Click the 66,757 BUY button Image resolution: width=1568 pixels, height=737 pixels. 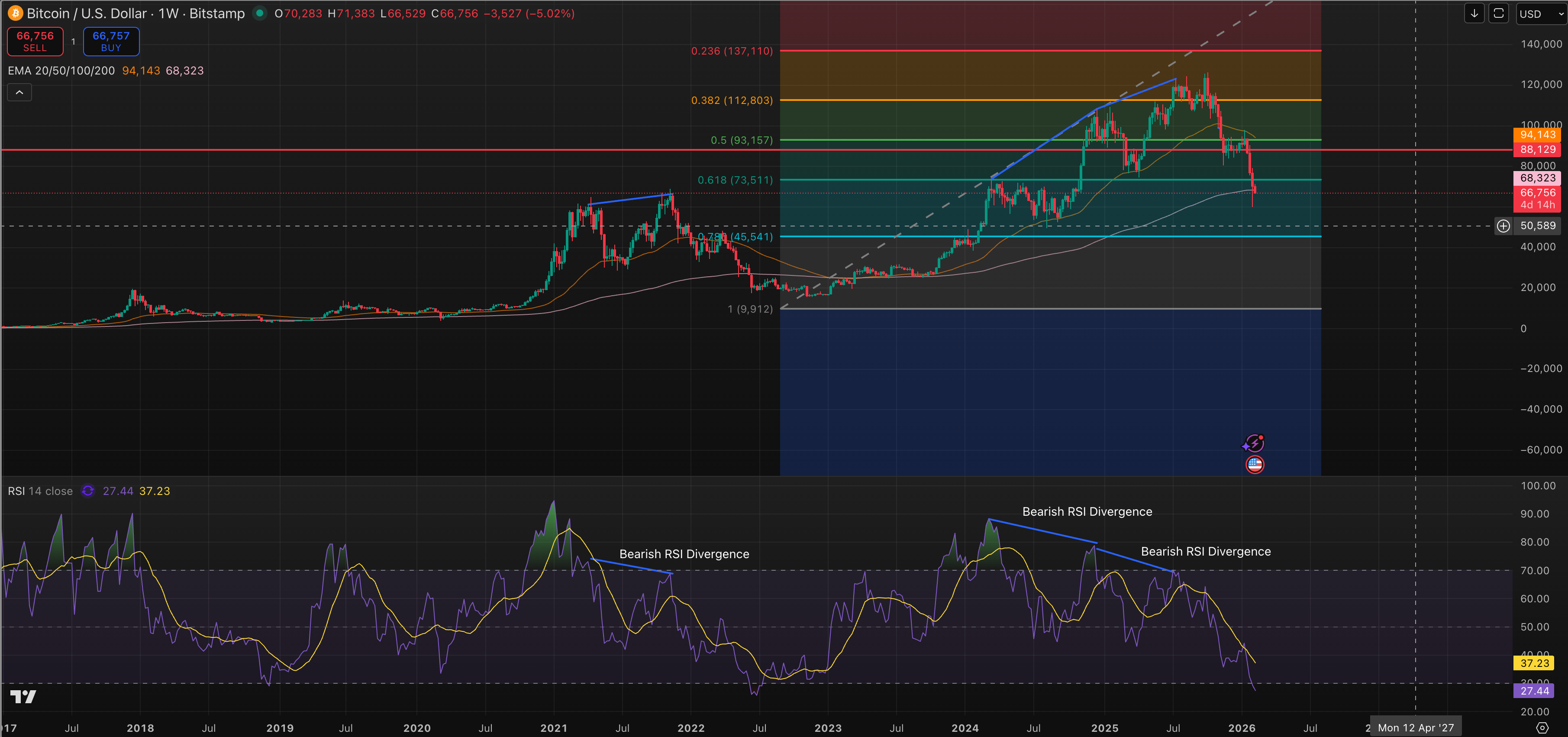[111, 42]
